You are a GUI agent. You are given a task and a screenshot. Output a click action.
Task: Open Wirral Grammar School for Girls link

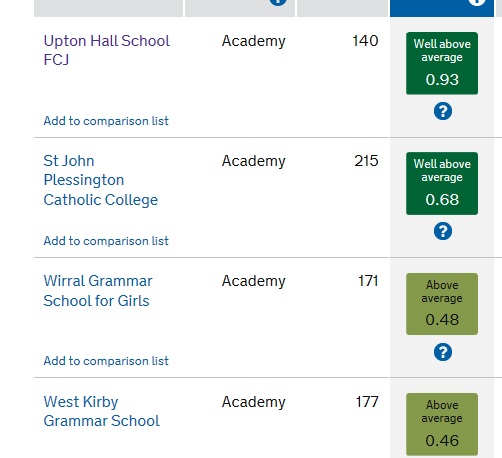tap(98, 291)
